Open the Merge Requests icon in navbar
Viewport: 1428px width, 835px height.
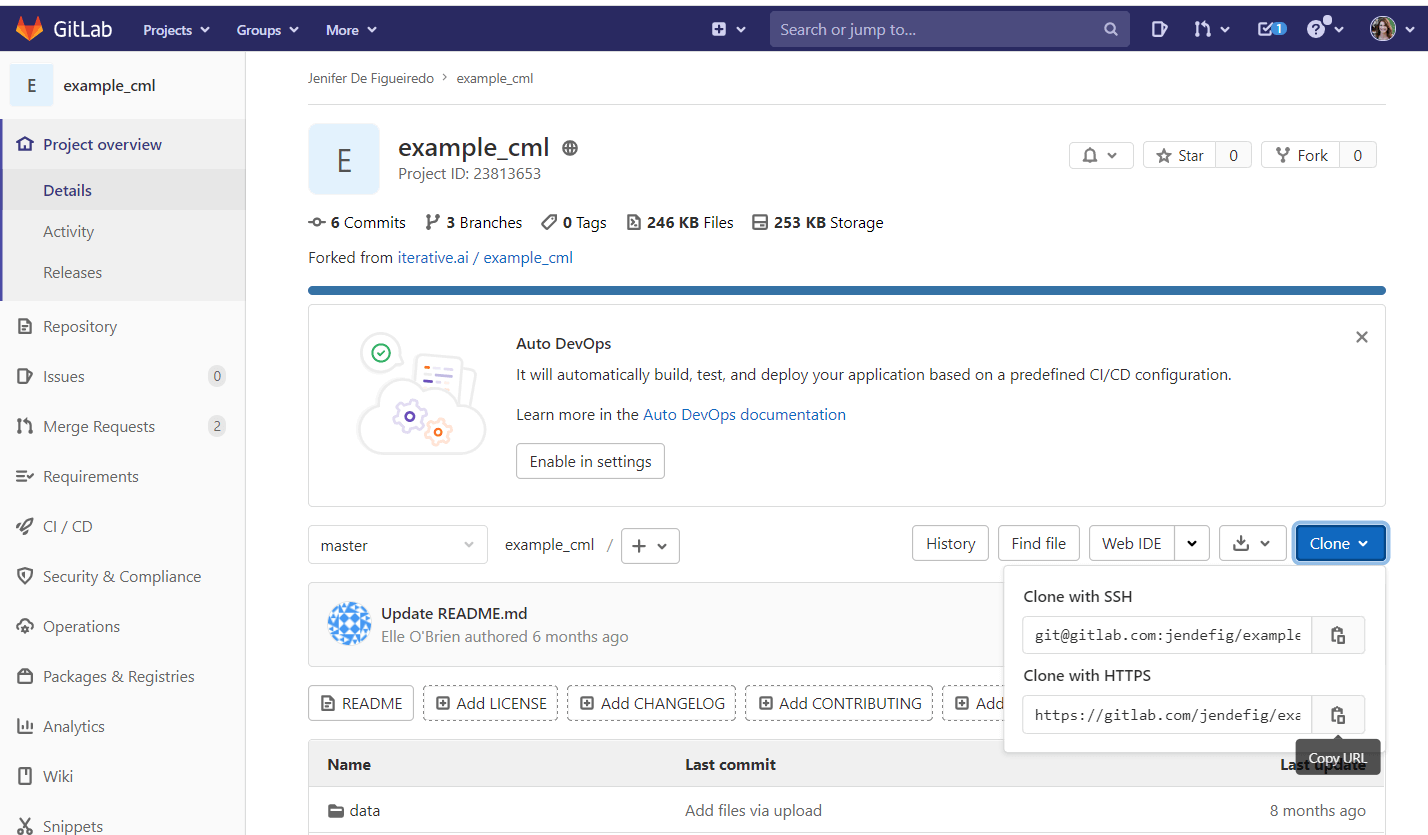(1206, 29)
